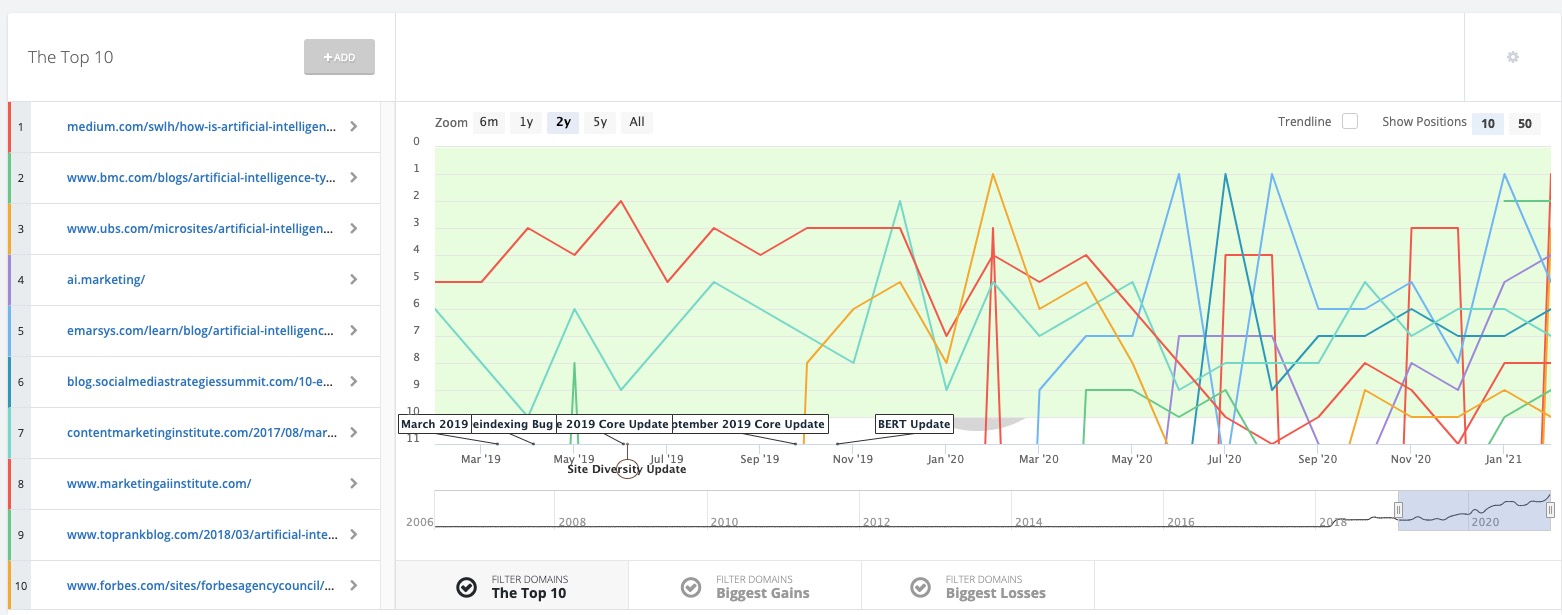
Task: Open www.forbes.com/sites link
Action: coord(200,586)
